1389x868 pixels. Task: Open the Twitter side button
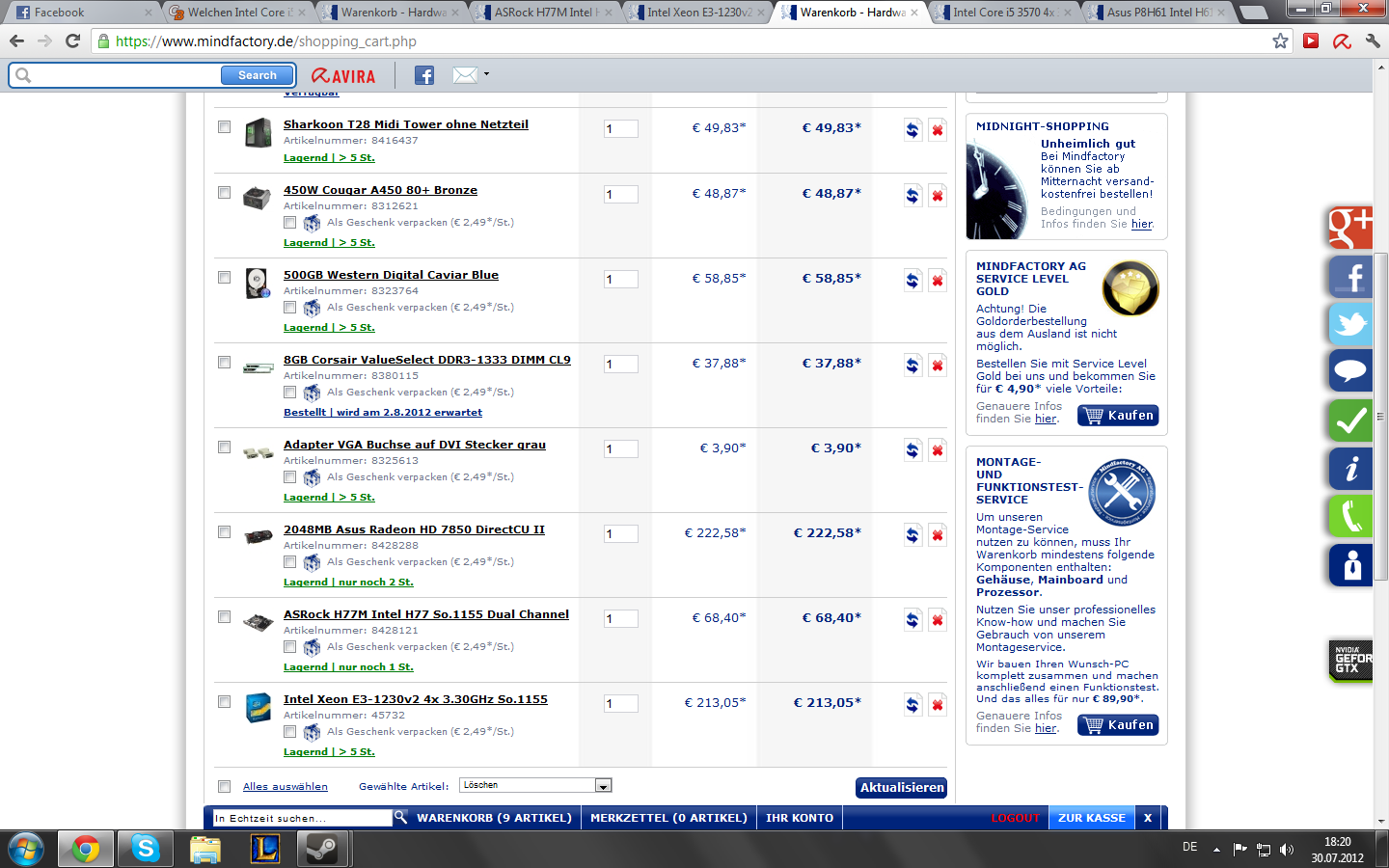[1350, 324]
